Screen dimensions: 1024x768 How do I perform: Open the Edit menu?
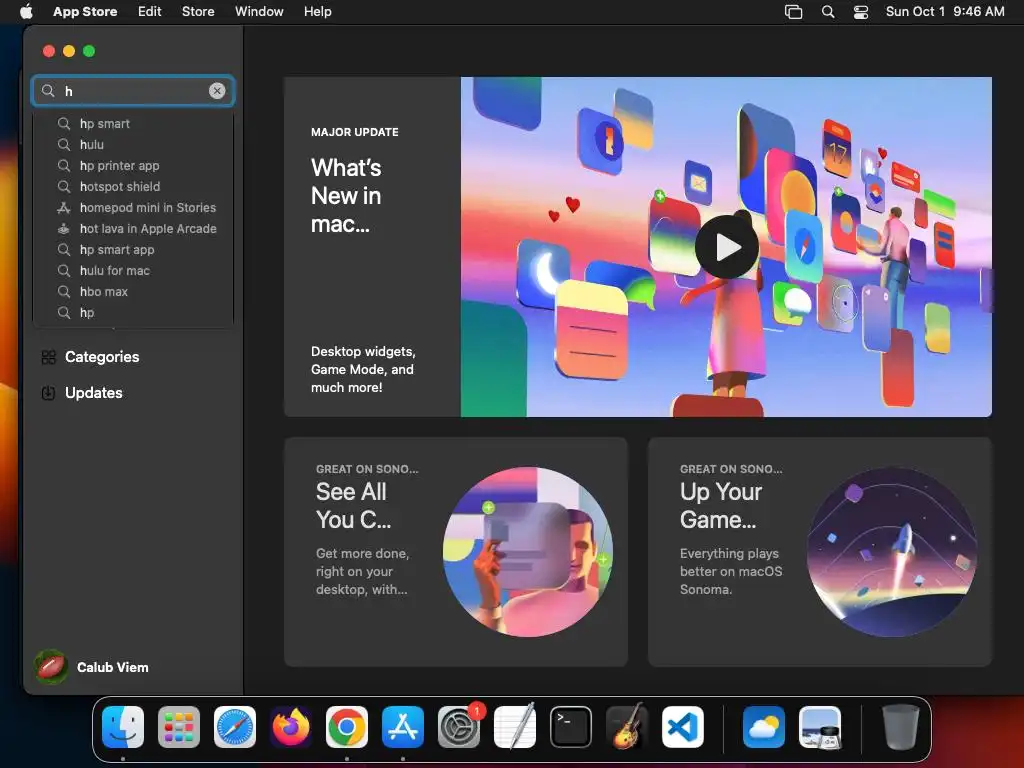(x=150, y=11)
